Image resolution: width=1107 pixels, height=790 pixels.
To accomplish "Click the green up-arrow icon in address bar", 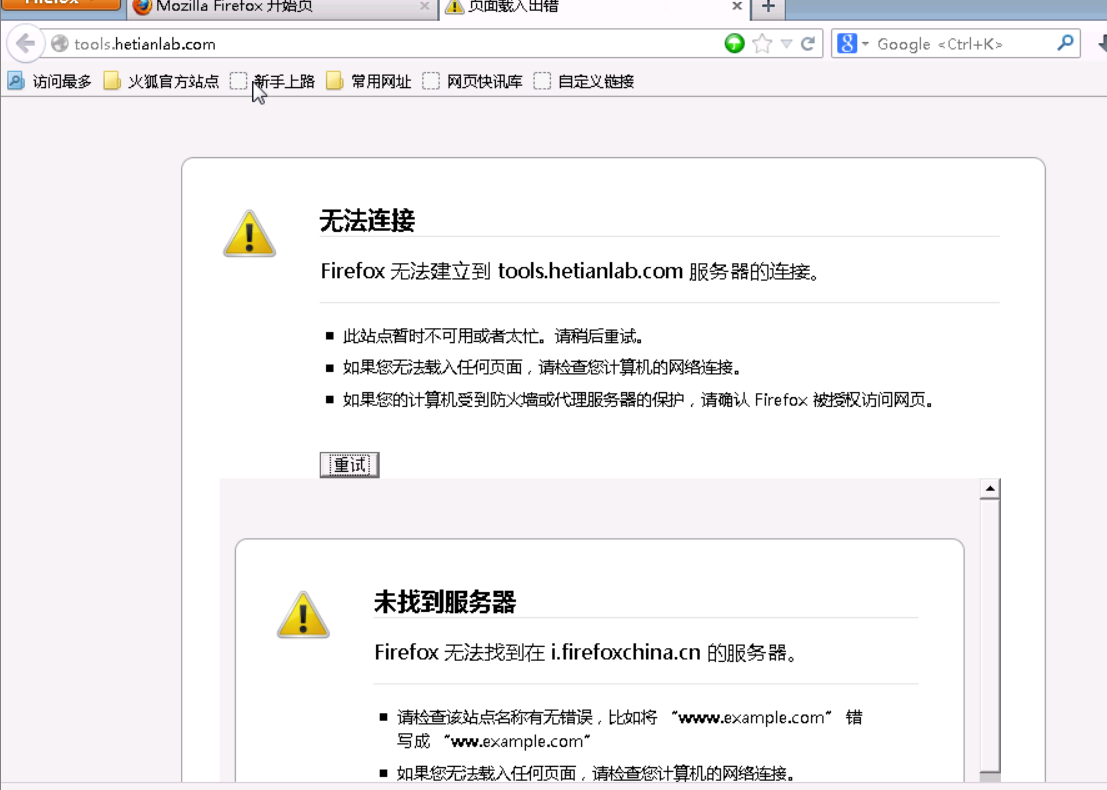I will 734,44.
